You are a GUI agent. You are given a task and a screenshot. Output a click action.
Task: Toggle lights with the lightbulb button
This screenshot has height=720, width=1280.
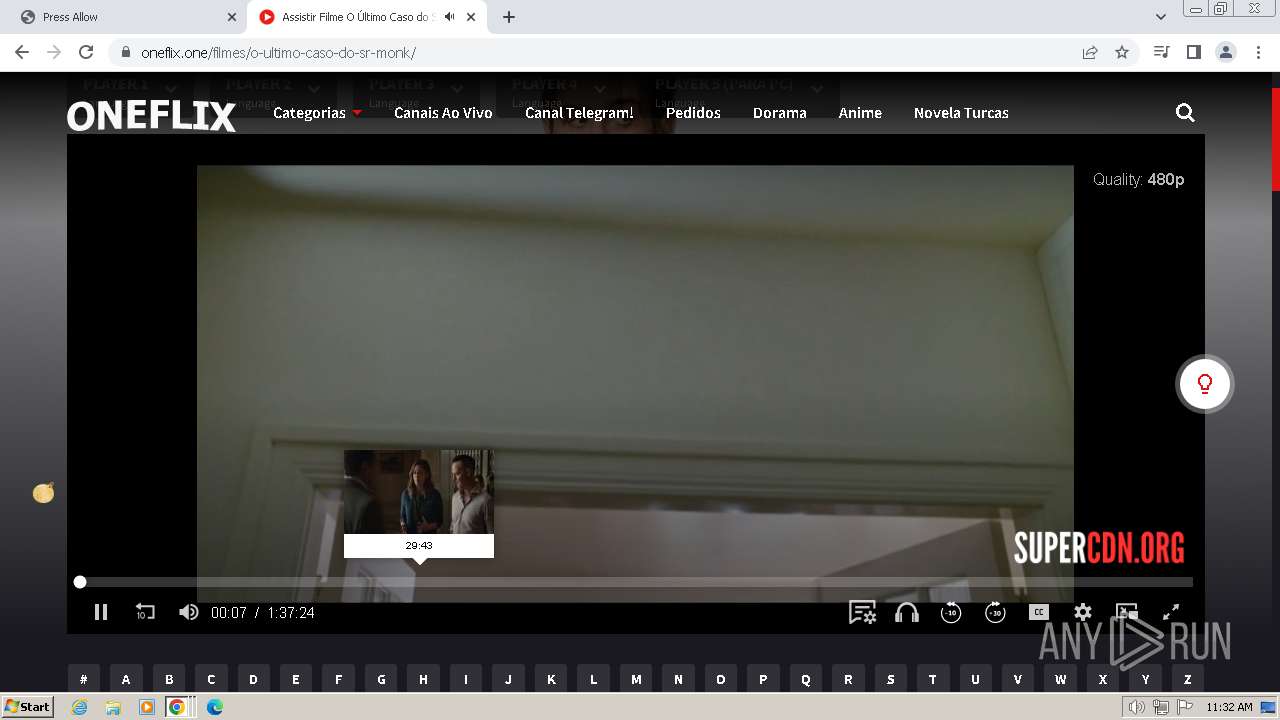pyautogui.click(x=1205, y=384)
